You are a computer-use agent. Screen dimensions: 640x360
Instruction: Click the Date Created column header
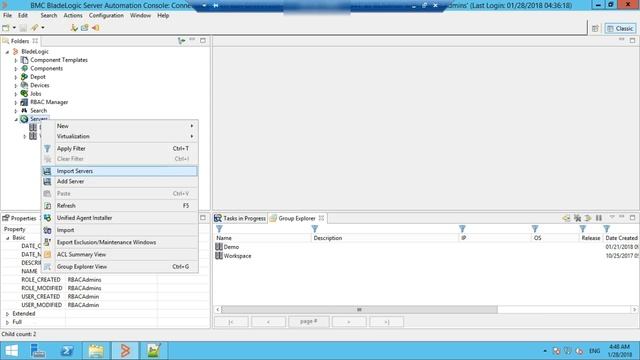(x=621, y=238)
